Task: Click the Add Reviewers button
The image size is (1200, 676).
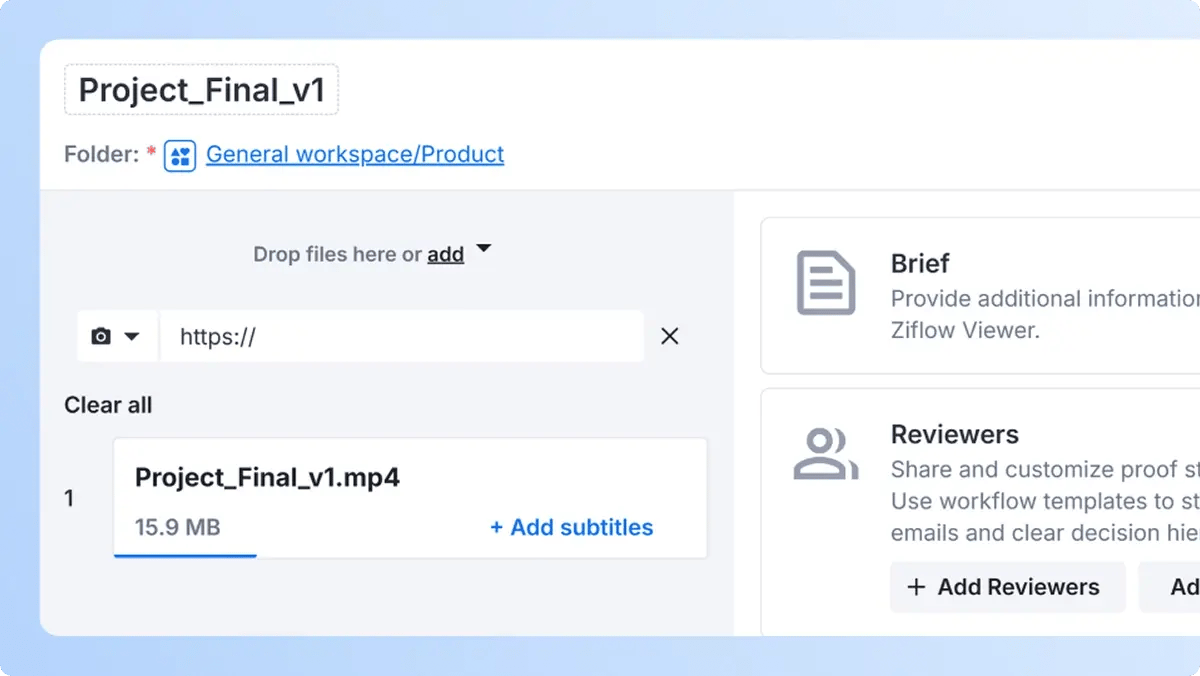Action: click(1007, 587)
